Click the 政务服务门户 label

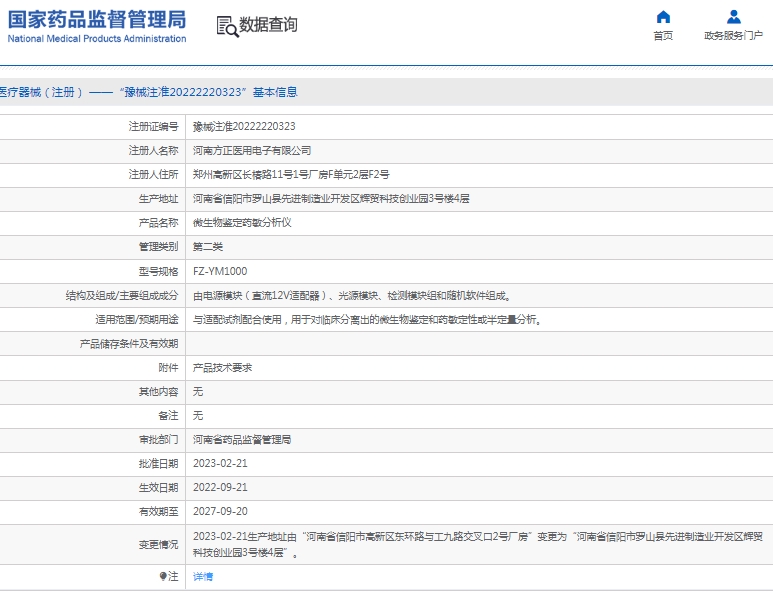pos(734,35)
